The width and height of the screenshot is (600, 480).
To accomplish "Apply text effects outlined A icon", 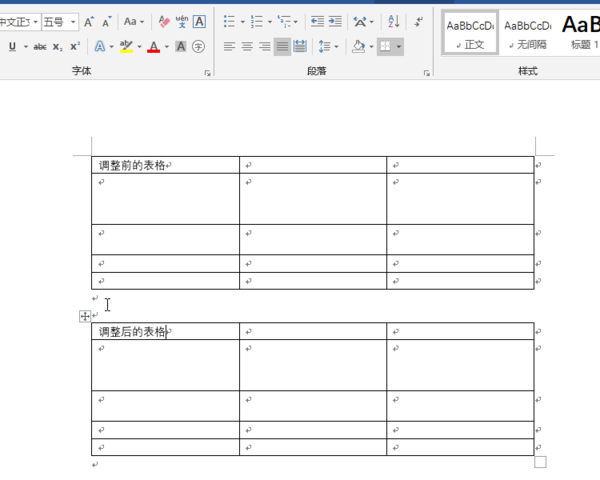I will pos(99,47).
